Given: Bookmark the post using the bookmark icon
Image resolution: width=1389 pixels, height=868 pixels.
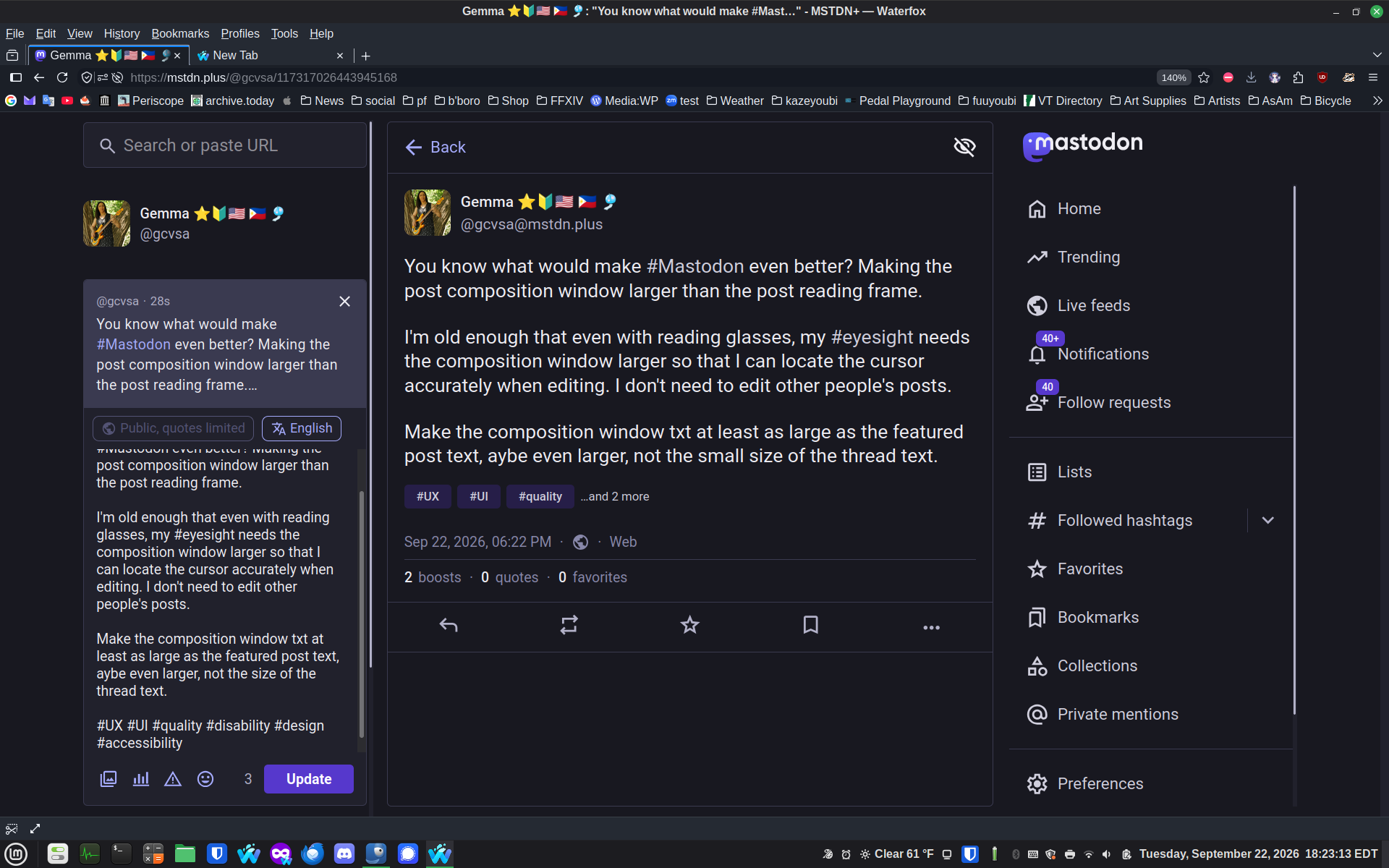Looking at the screenshot, I should coord(811,625).
